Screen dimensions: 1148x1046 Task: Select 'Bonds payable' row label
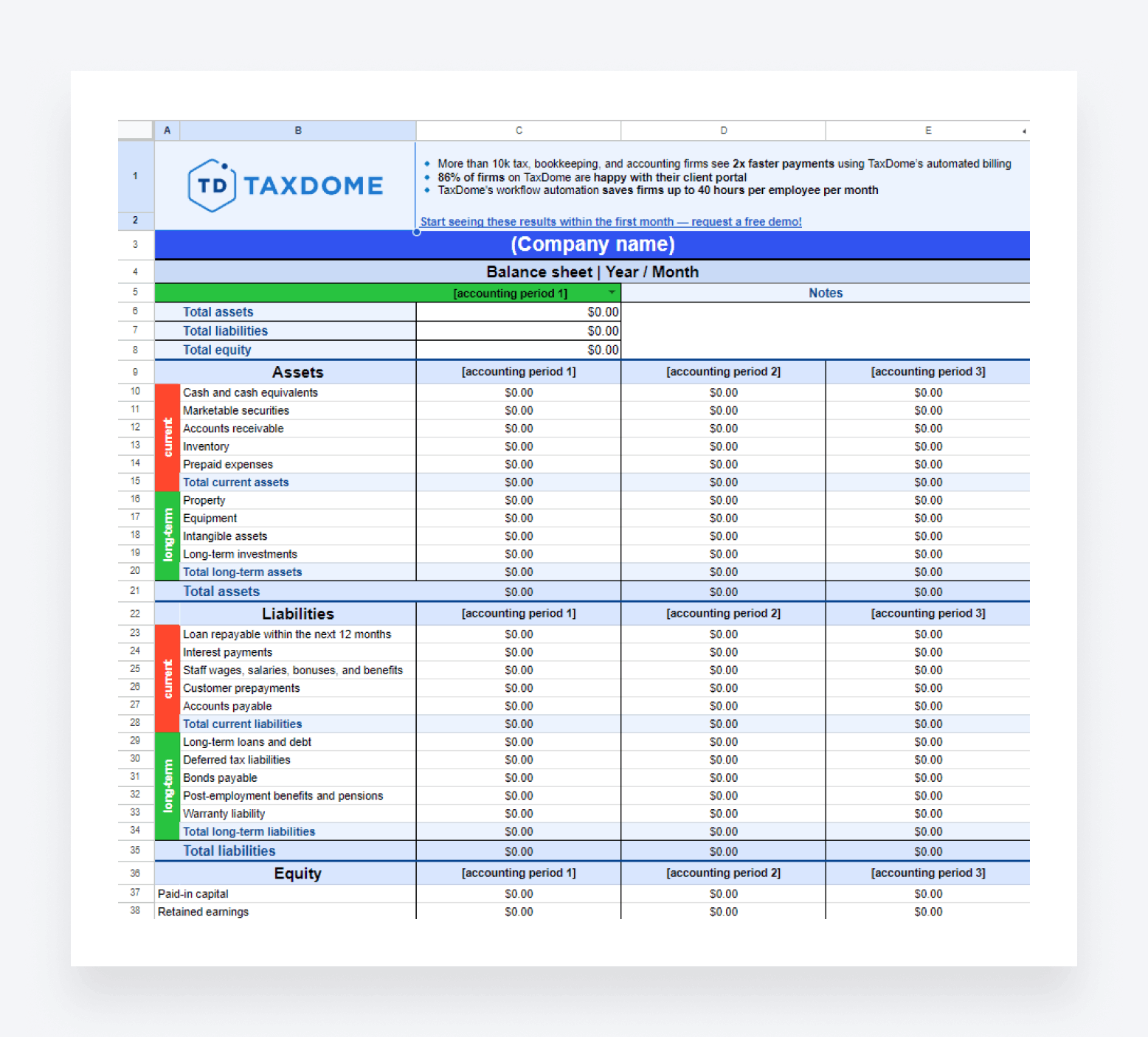click(x=220, y=777)
